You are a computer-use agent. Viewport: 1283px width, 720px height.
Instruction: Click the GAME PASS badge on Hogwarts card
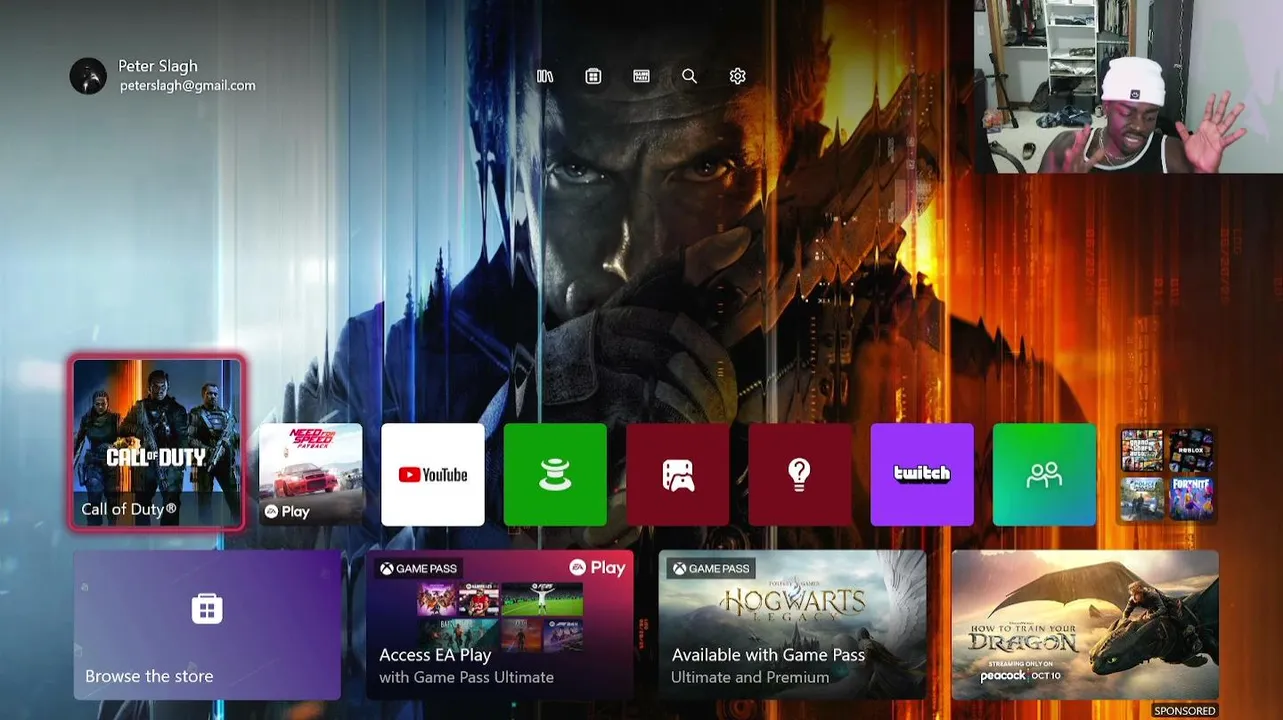coord(711,568)
